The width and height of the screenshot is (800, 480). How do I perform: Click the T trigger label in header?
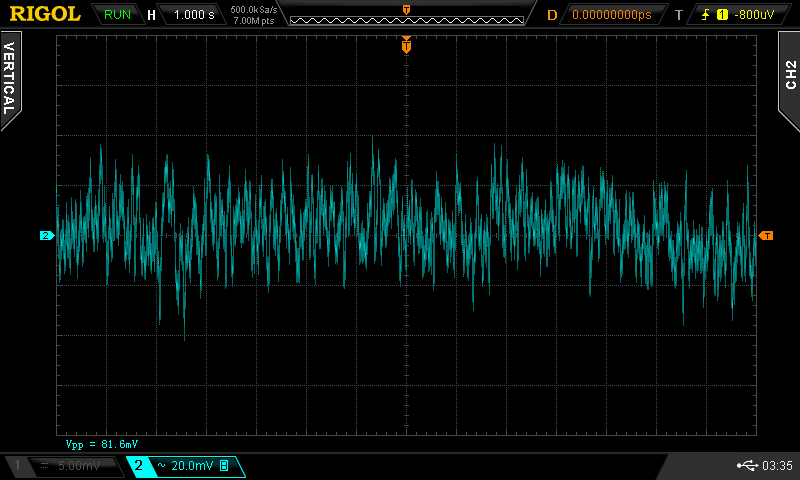[x=679, y=15]
